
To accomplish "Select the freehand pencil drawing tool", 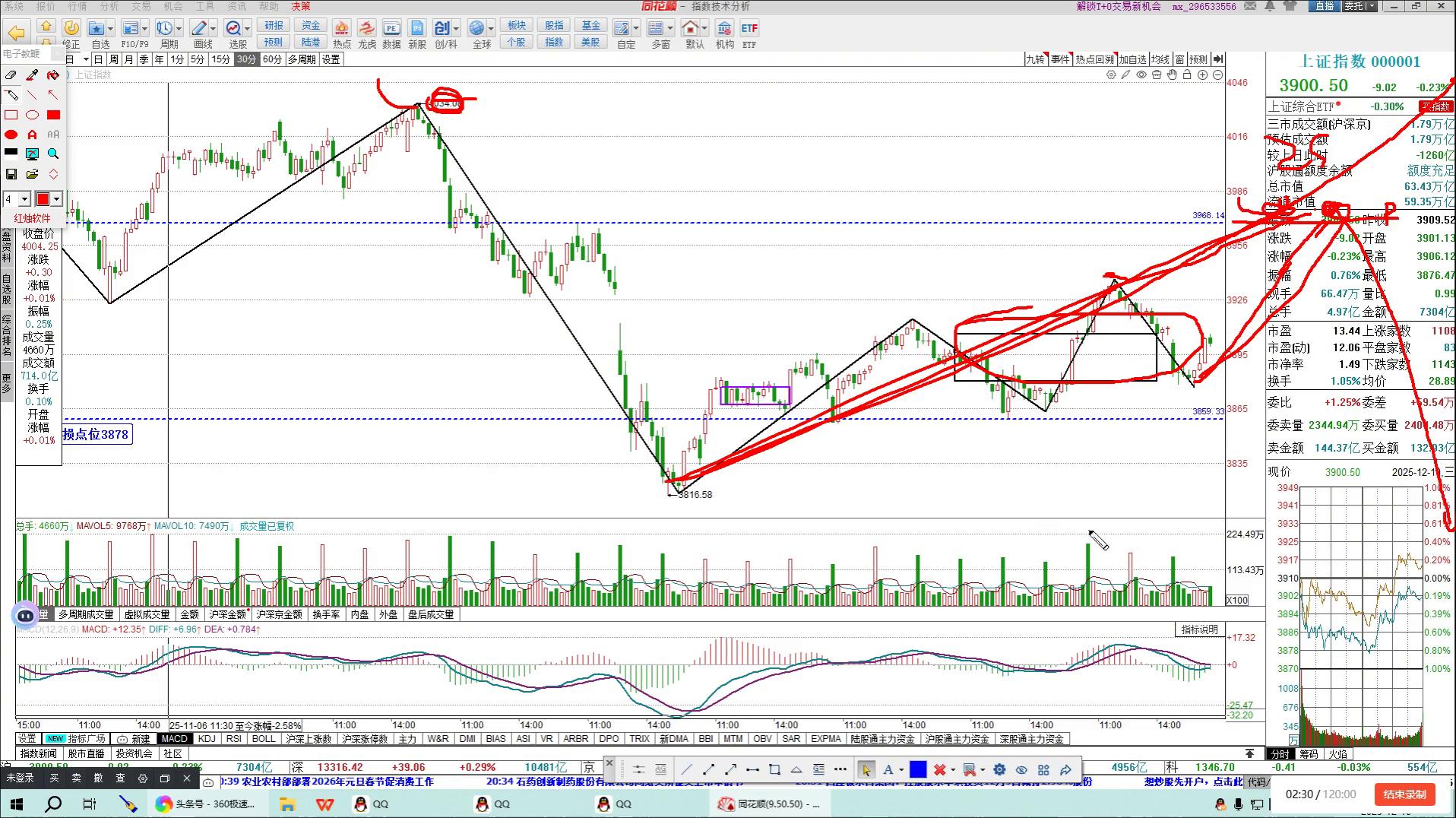I will (x=11, y=95).
